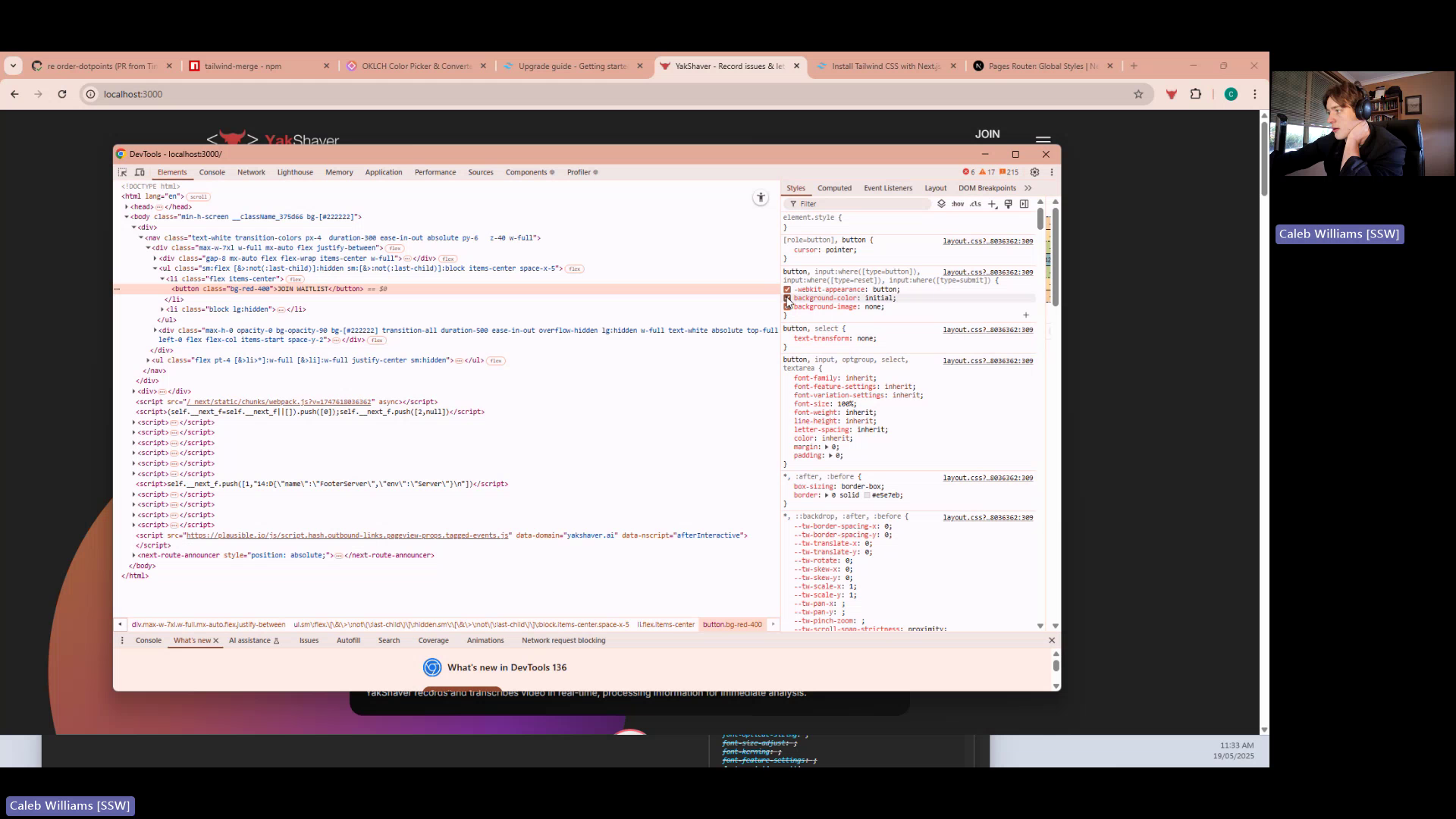Toggle the computed styles sidebar icon
Image resolution: width=1456 pixels, height=819 pixels.
(1024, 204)
